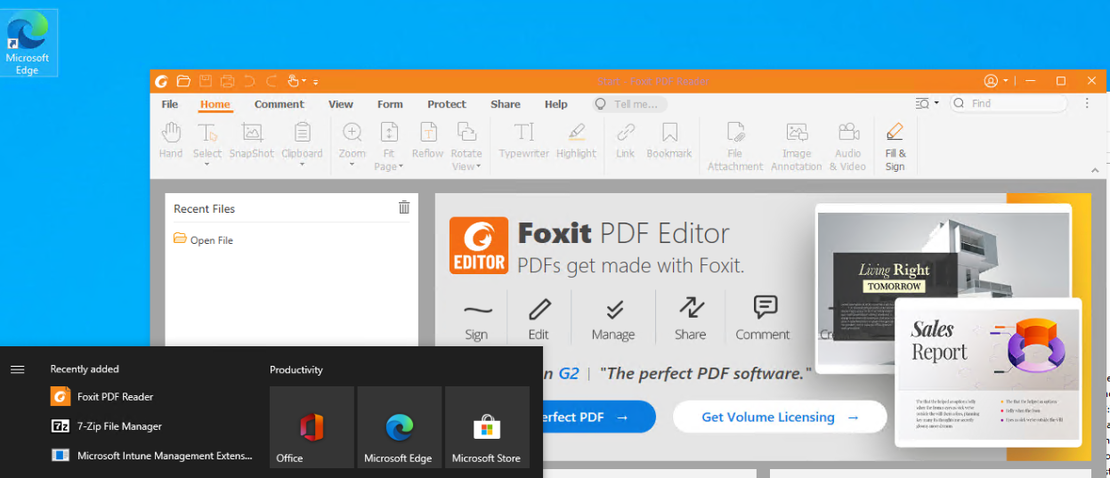Open the File Attachment tool
The height and width of the screenshot is (478, 1110).
coord(735,145)
